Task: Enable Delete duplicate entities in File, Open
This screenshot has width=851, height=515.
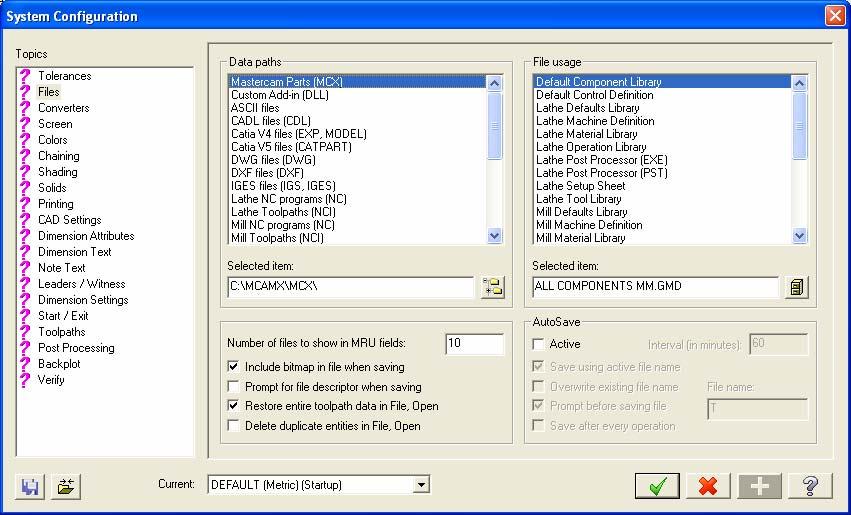Action: [234, 426]
